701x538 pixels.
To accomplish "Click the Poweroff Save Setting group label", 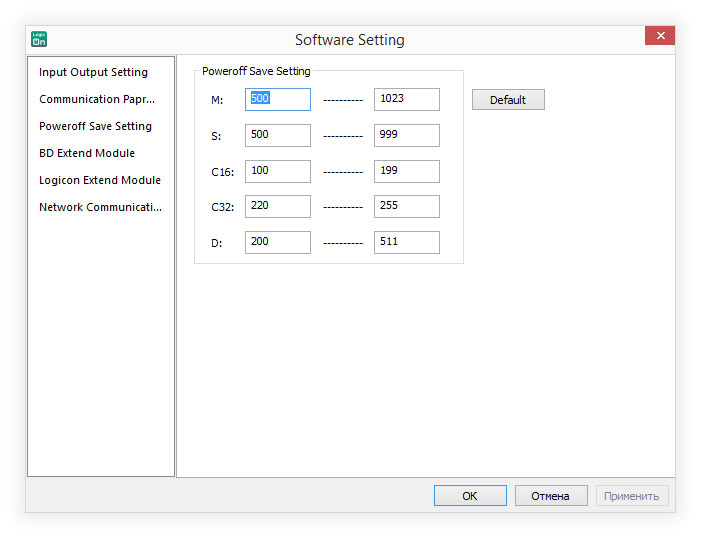I will [256, 71].
